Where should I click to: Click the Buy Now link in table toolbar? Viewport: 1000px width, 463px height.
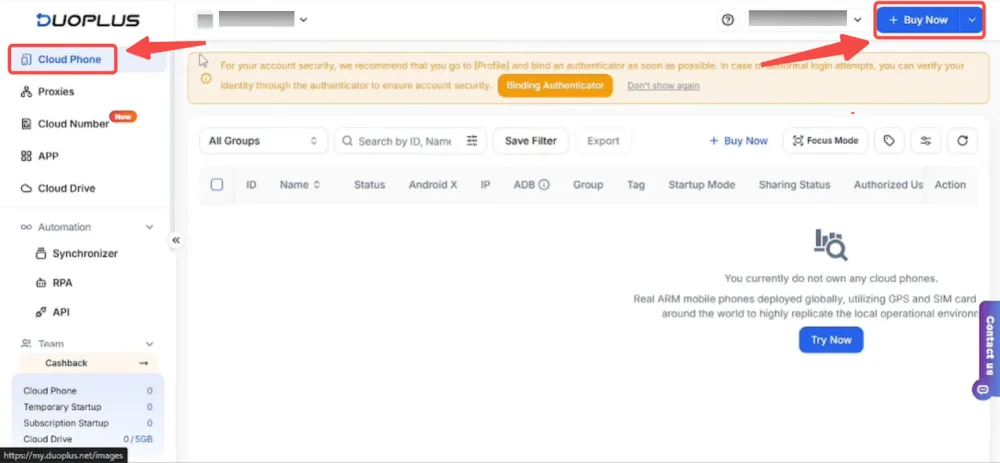tap(739, 141)
